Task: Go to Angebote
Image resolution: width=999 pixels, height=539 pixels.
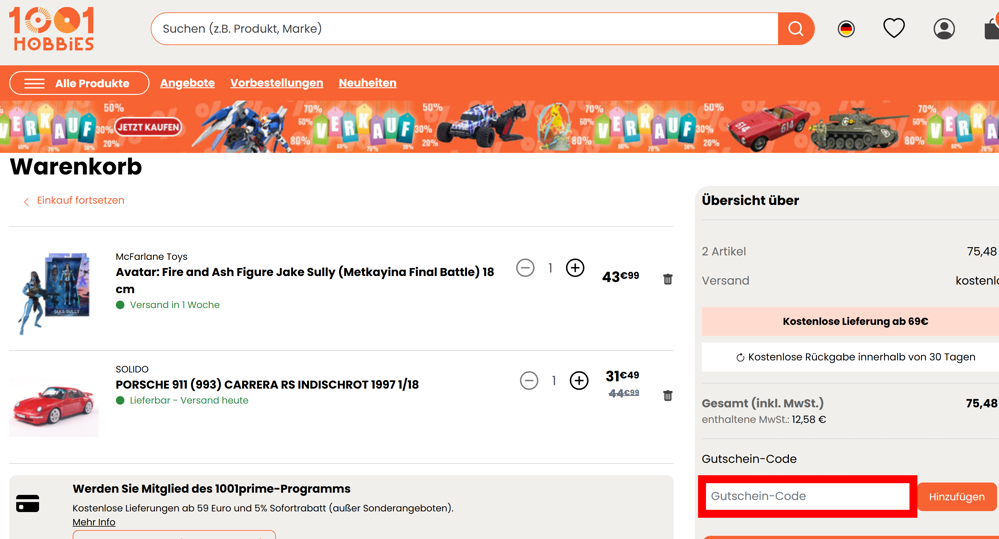Action: click(x=187, y=83)
